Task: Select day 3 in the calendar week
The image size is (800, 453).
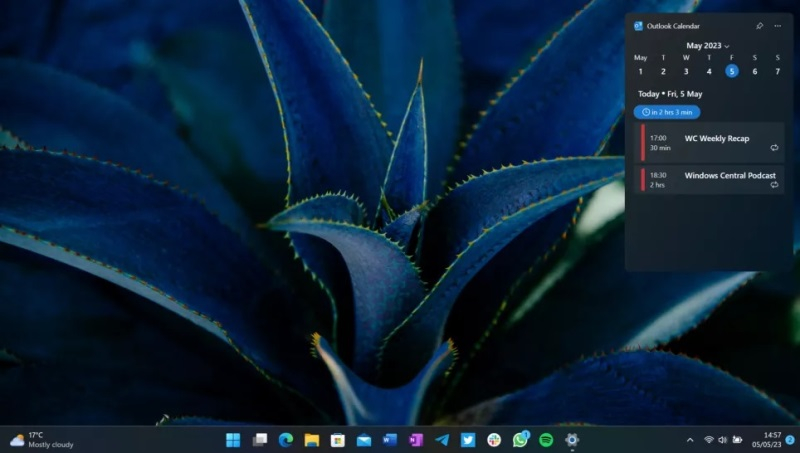Action: tap(686, 71)
